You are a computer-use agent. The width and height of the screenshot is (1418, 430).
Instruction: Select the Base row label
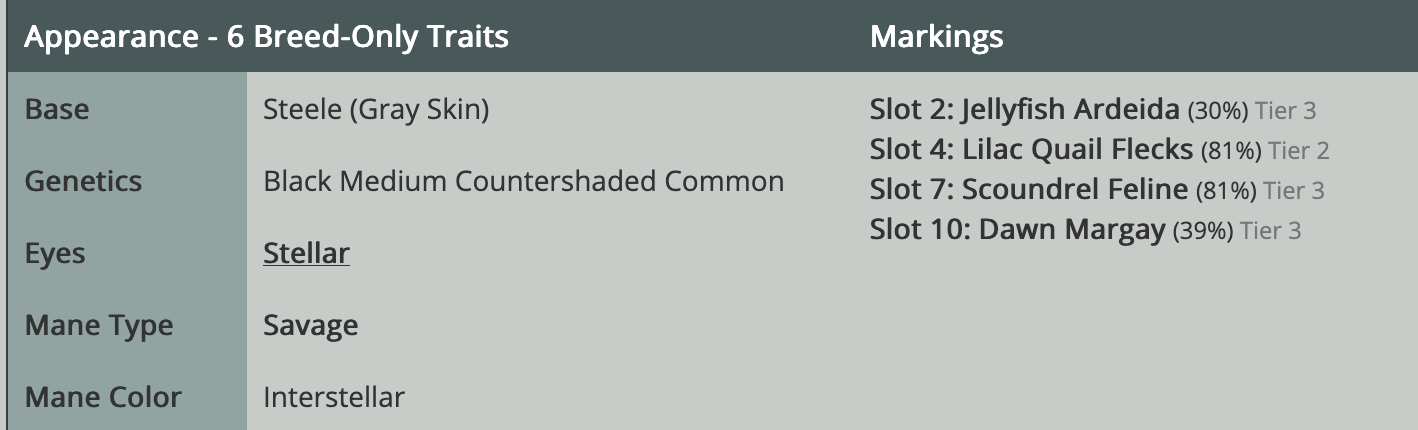[56, 109]
